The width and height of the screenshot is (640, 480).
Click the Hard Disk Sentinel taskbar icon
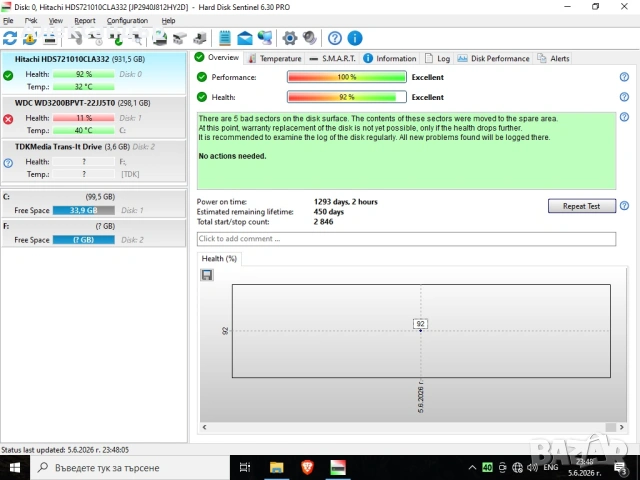click(x=338, y=468)
